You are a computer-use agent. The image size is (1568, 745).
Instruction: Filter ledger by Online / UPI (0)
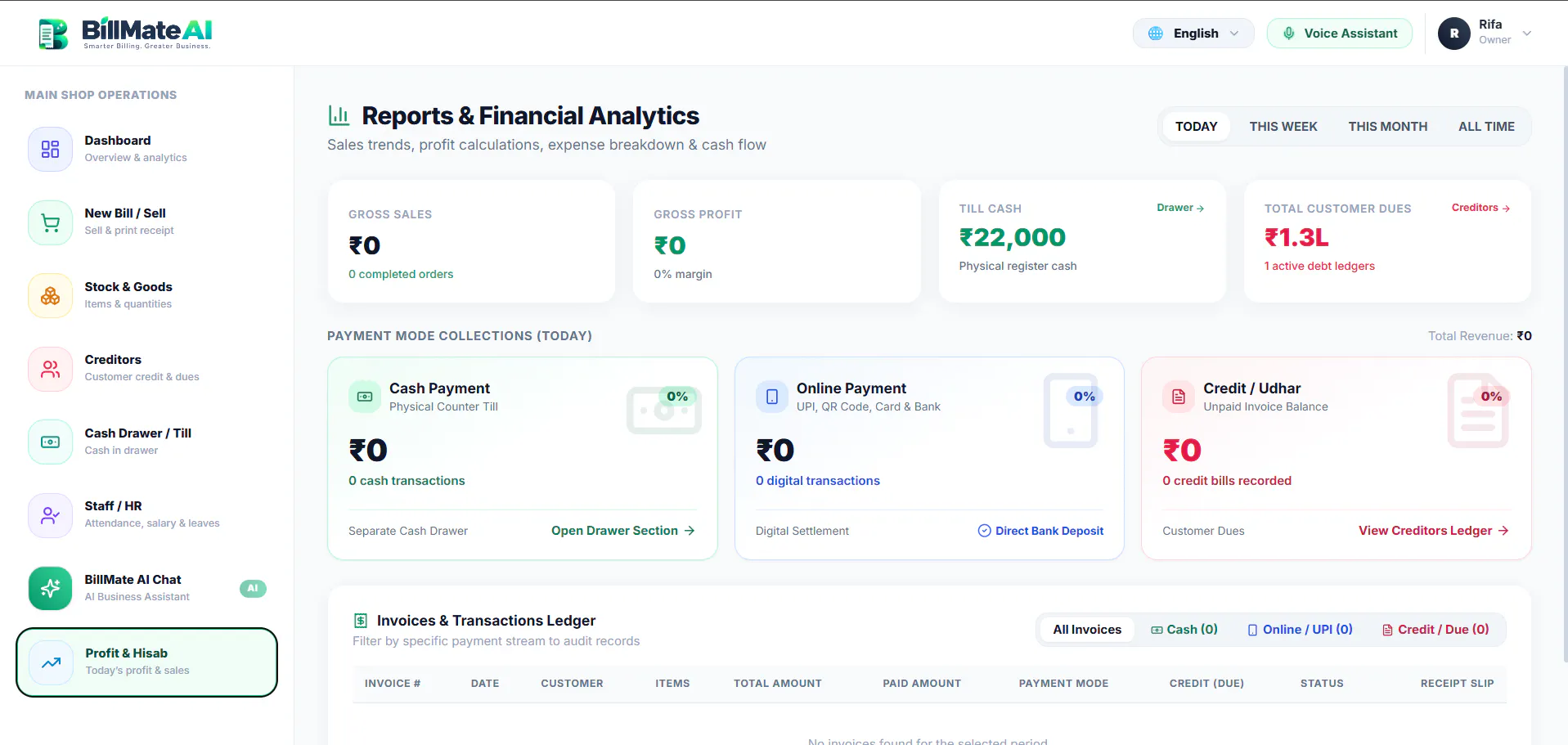point(1300,630)
